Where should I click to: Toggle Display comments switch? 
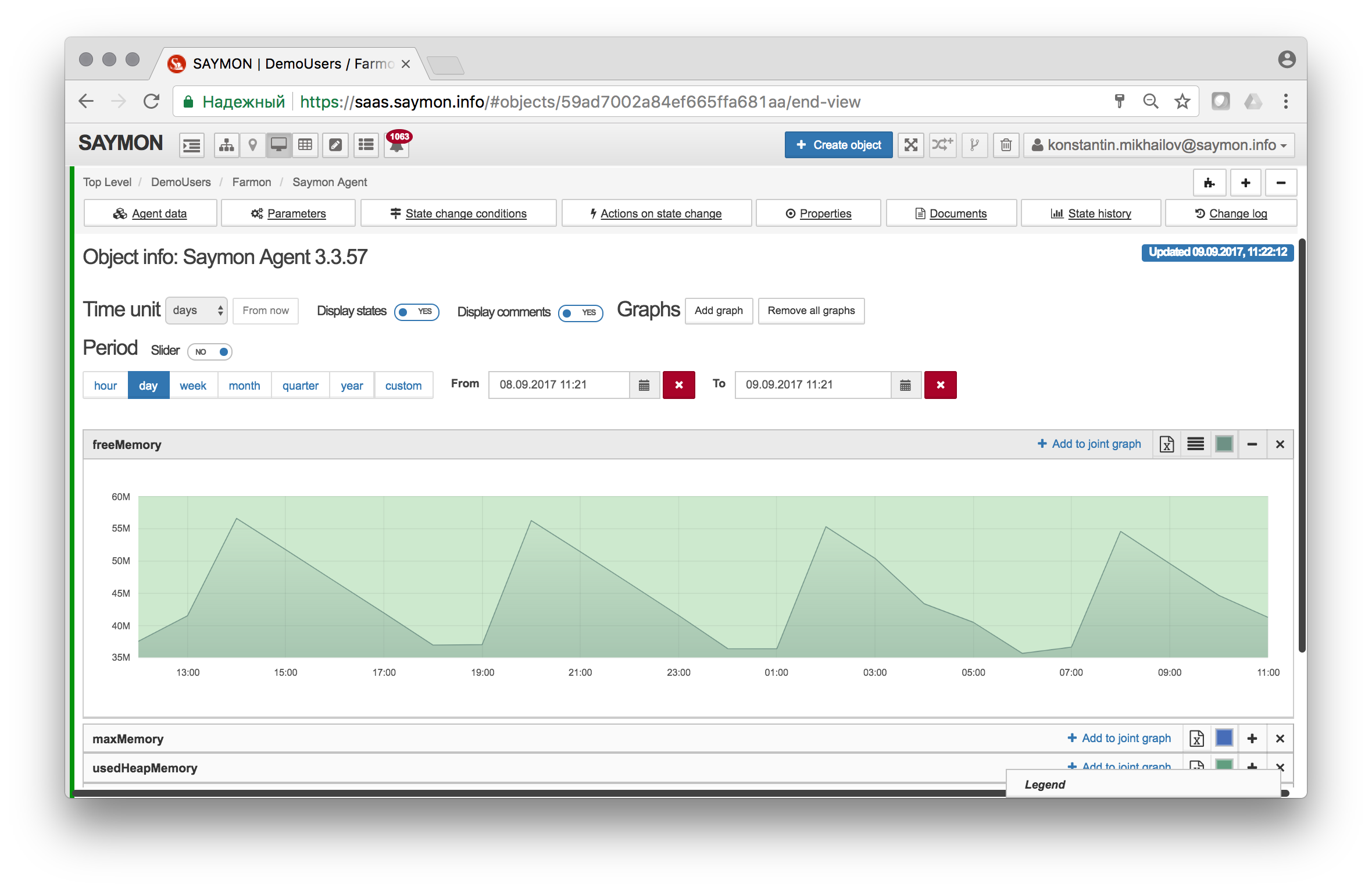click(580, 313)
